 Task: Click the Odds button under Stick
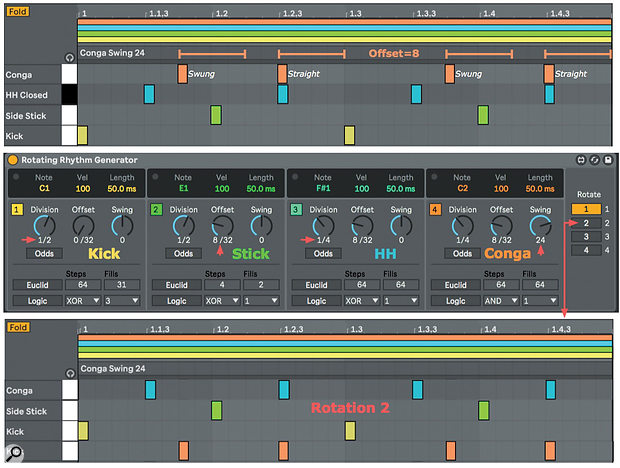pyautogui.click(x=183, y=253)
